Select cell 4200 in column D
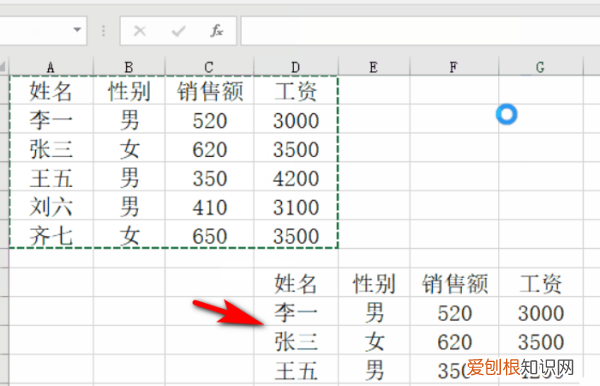This screenshot has height=386, width=600. (x=296, y=177)
